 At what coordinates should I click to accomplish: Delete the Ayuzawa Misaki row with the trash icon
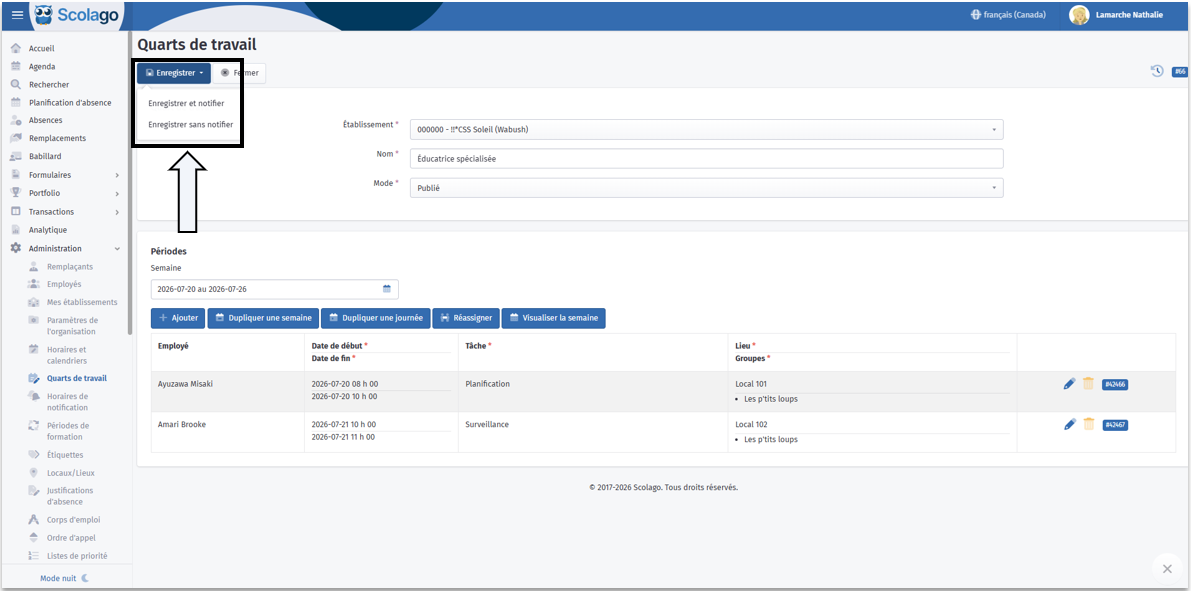tap(1088, 384)
